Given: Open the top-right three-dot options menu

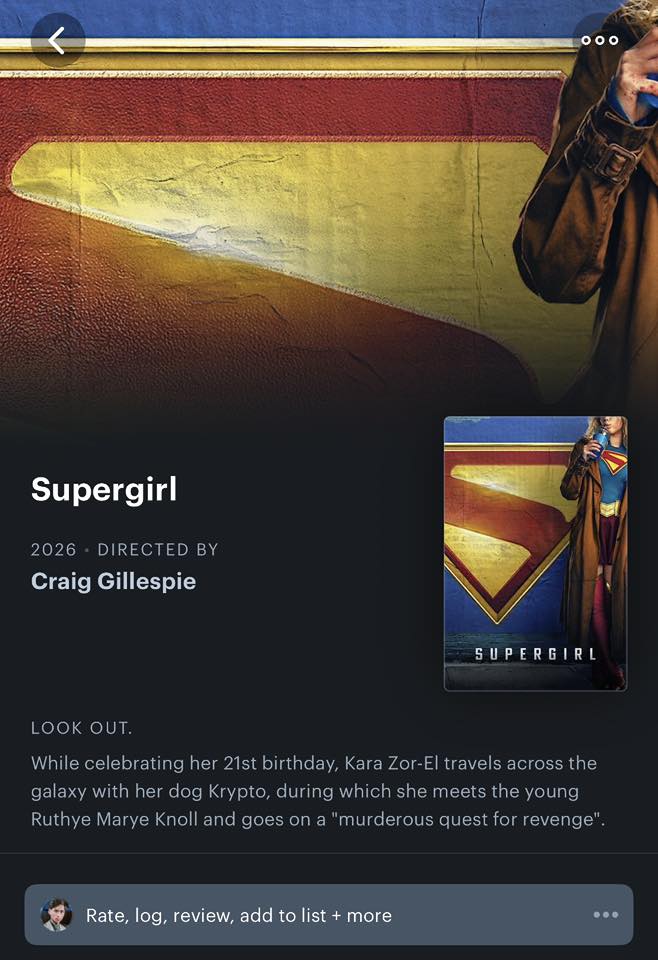Looking at the screenshot, I should 599,40.
